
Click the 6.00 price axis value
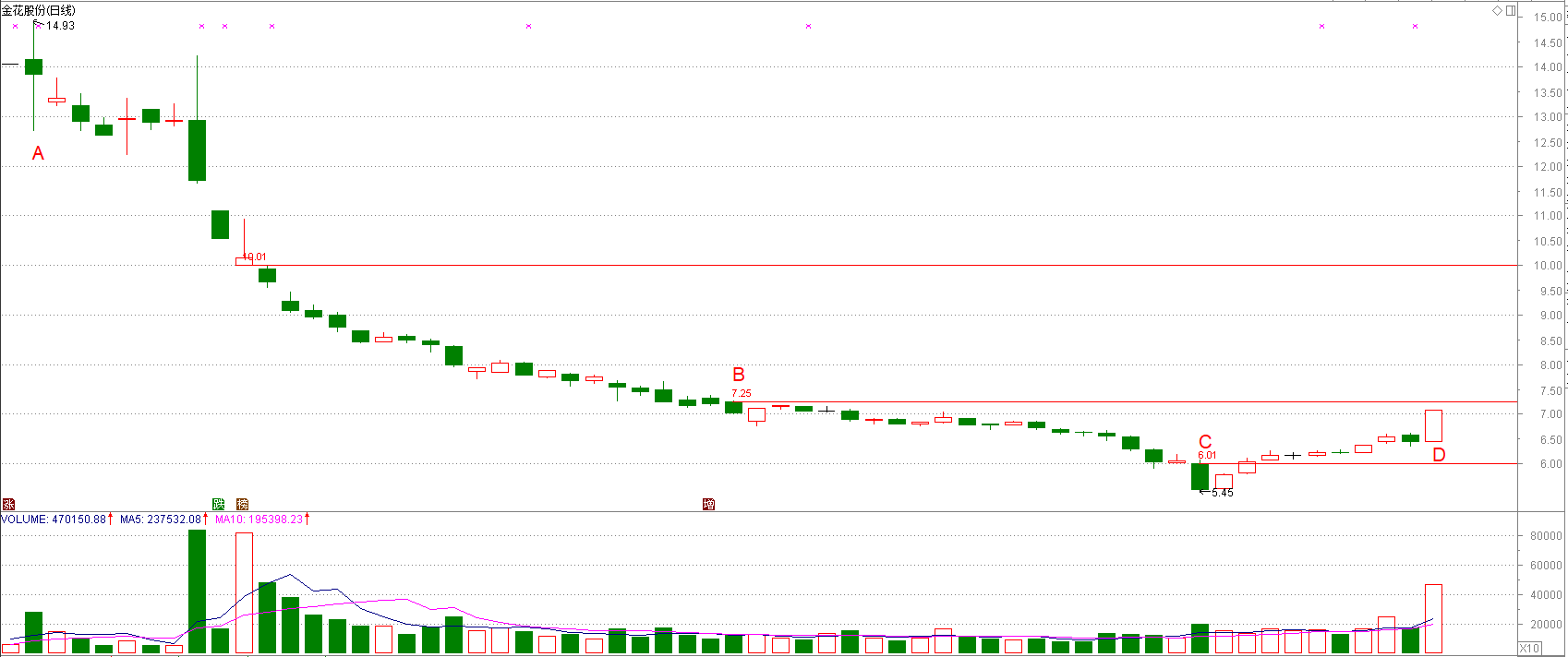(1551, 464)
